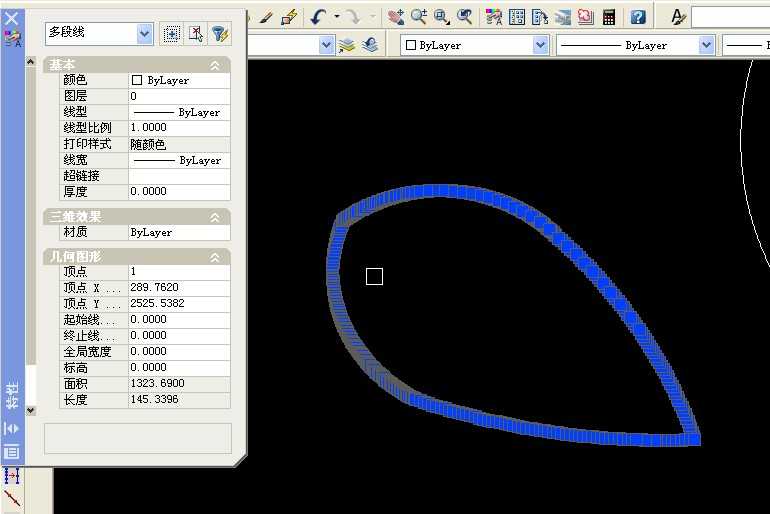
Task: Close the Properties palette with X
Action: [12, 17]
